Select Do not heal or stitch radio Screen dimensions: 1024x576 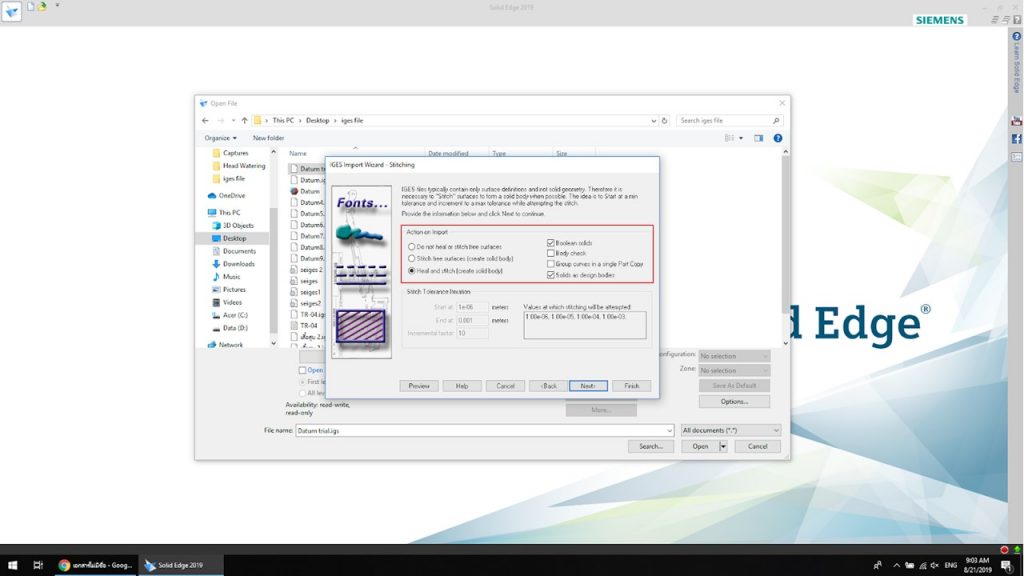click(411, 247)
